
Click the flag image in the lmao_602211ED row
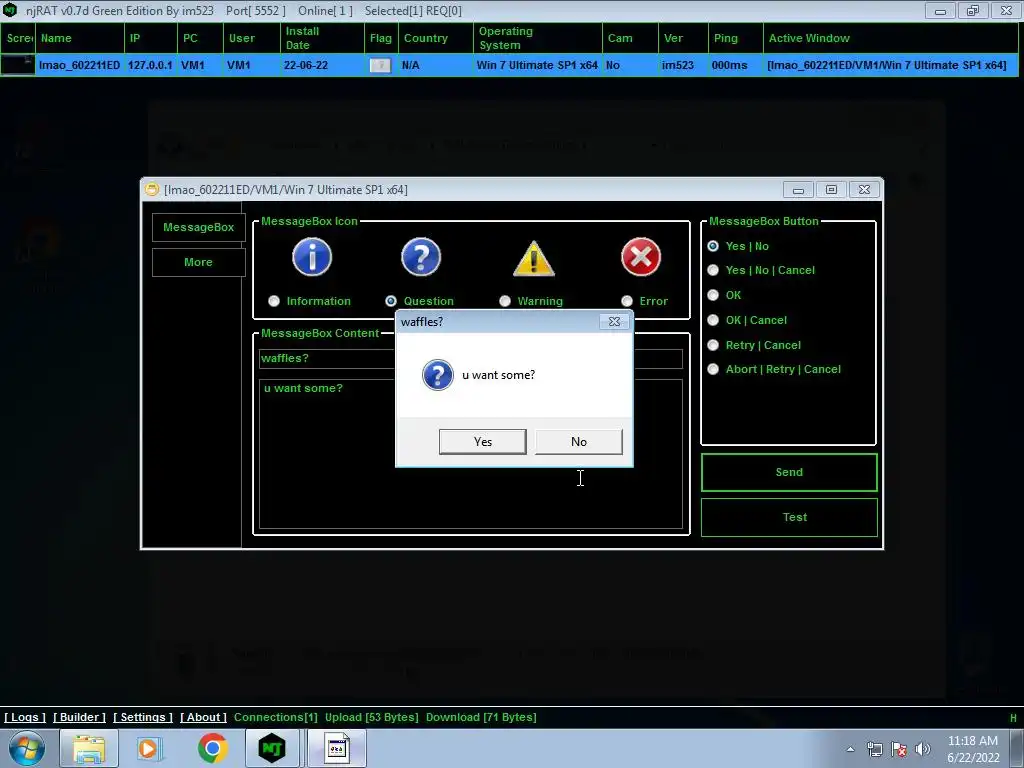point(380,65)
